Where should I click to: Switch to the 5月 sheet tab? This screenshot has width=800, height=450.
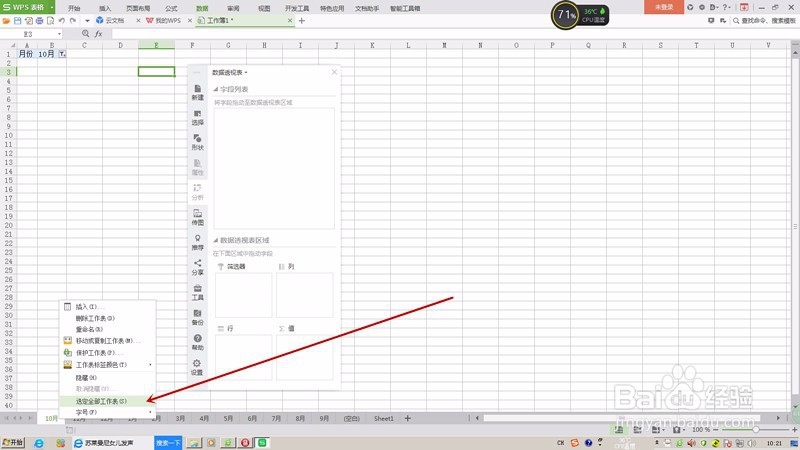tap(228, 418)
